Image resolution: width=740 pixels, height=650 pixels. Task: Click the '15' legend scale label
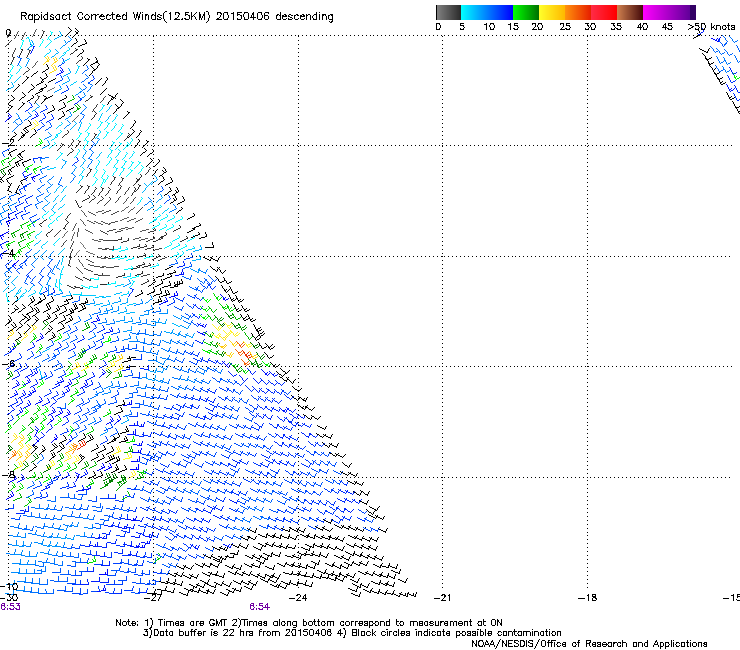[513, 27]
